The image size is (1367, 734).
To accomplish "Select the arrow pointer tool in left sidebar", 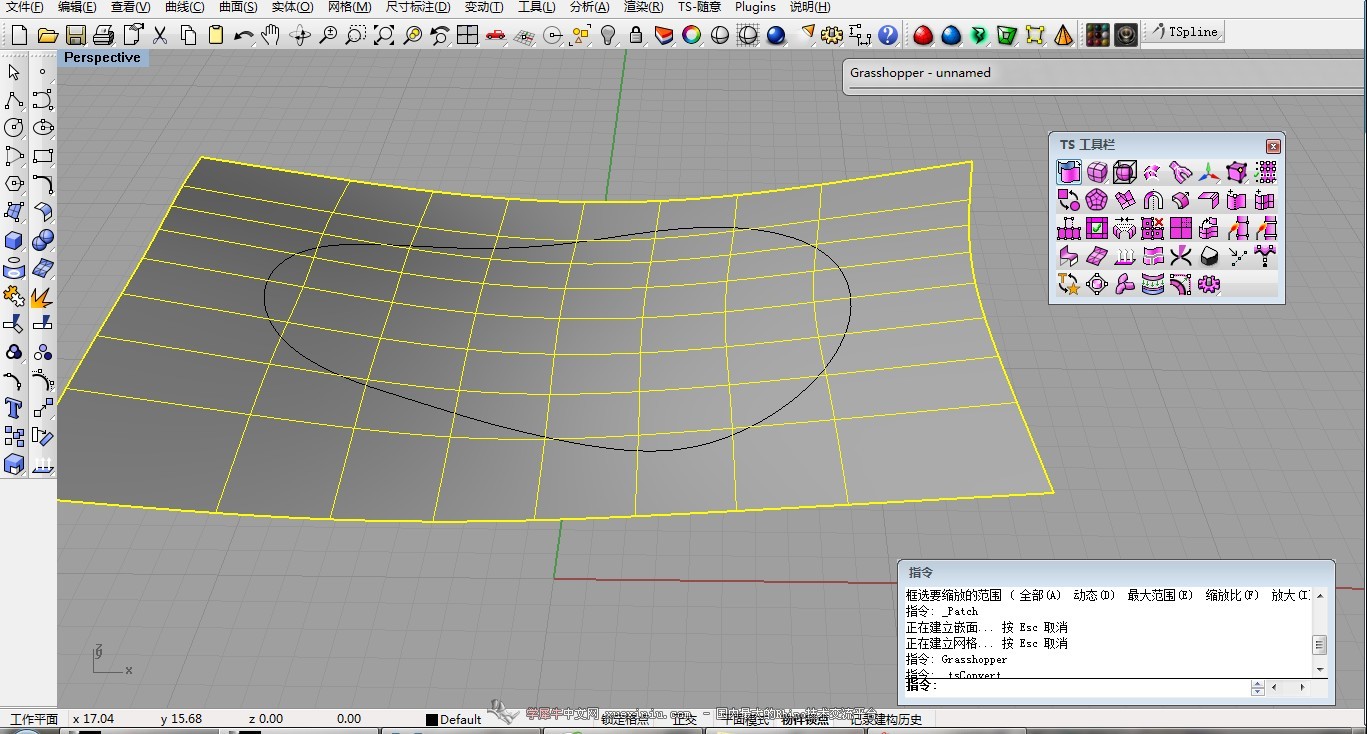I will pyautogui.click(x=14, y=72).
